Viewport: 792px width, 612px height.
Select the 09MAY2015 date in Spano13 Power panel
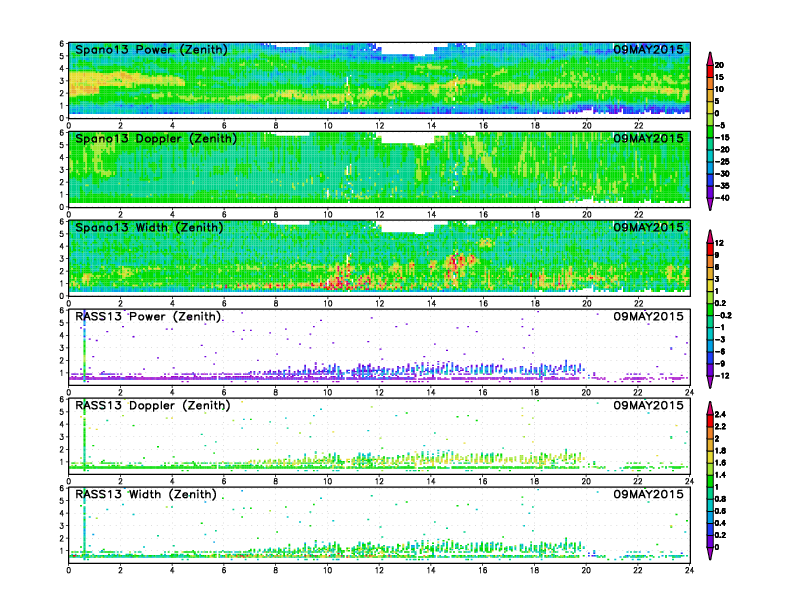coord(648,49)
